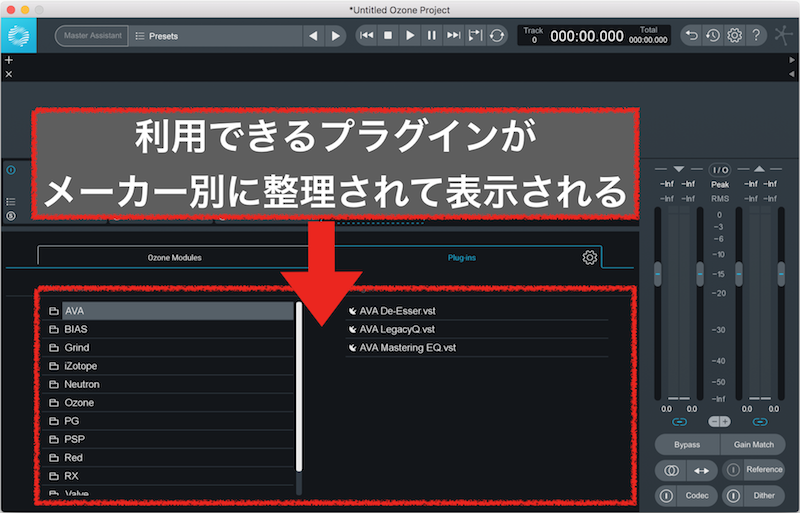This screenshot has width=800, height=513.
Task: Click the input down-triangle above meters
Action: [679, 169]
